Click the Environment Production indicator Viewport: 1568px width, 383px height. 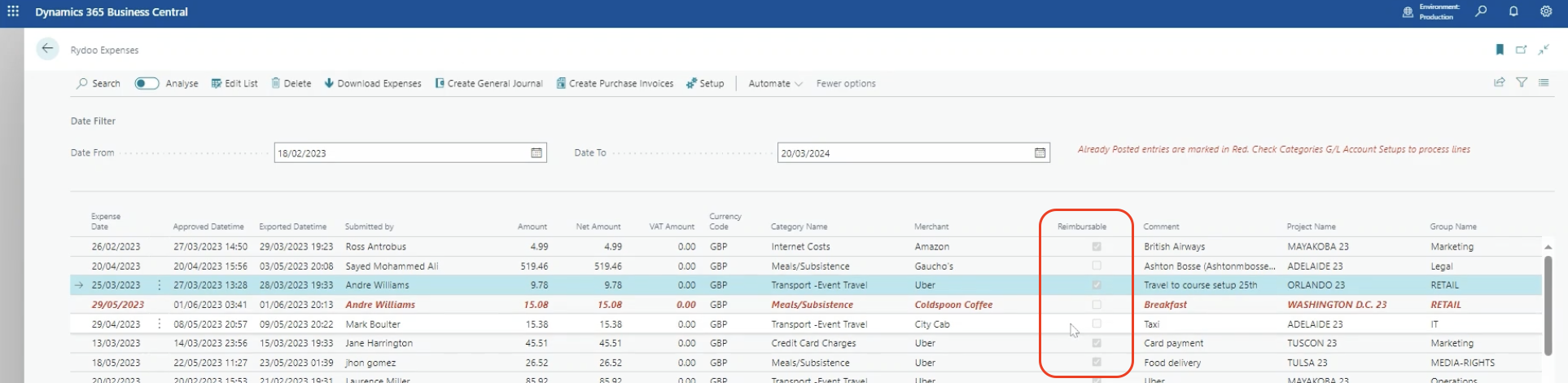tap(1431, 11)
